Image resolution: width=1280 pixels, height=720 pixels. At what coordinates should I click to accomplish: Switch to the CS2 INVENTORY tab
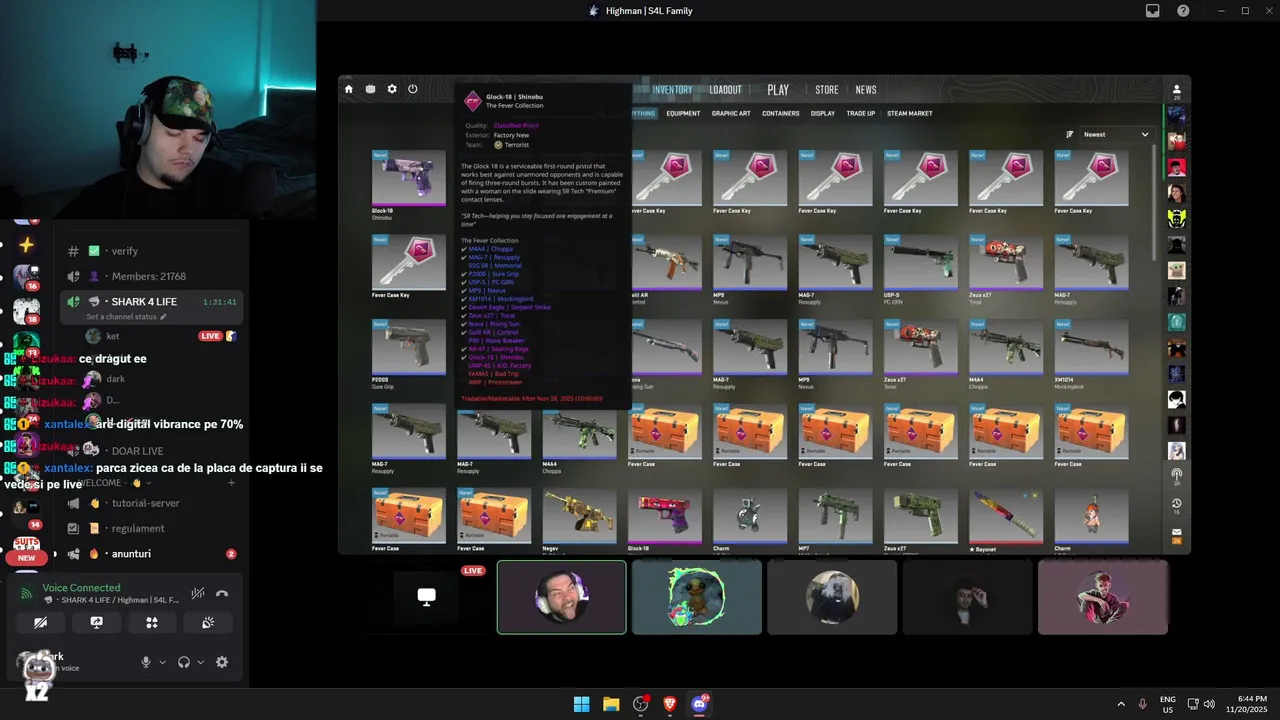pos(672,90)
